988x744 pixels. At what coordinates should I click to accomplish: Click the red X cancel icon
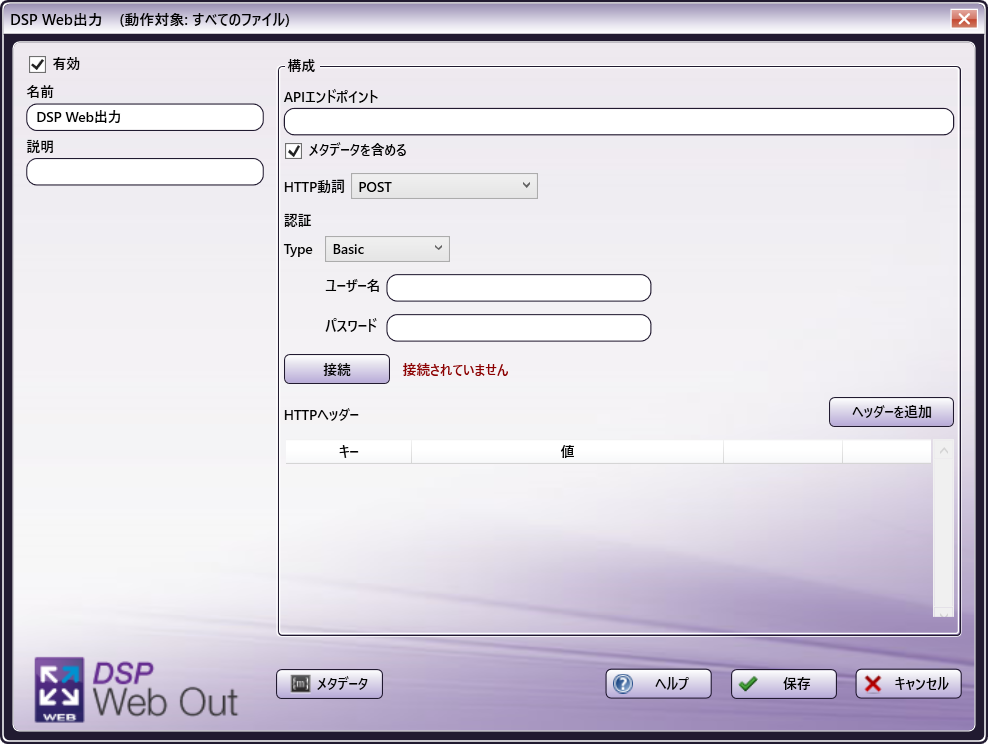click(873, 684)
